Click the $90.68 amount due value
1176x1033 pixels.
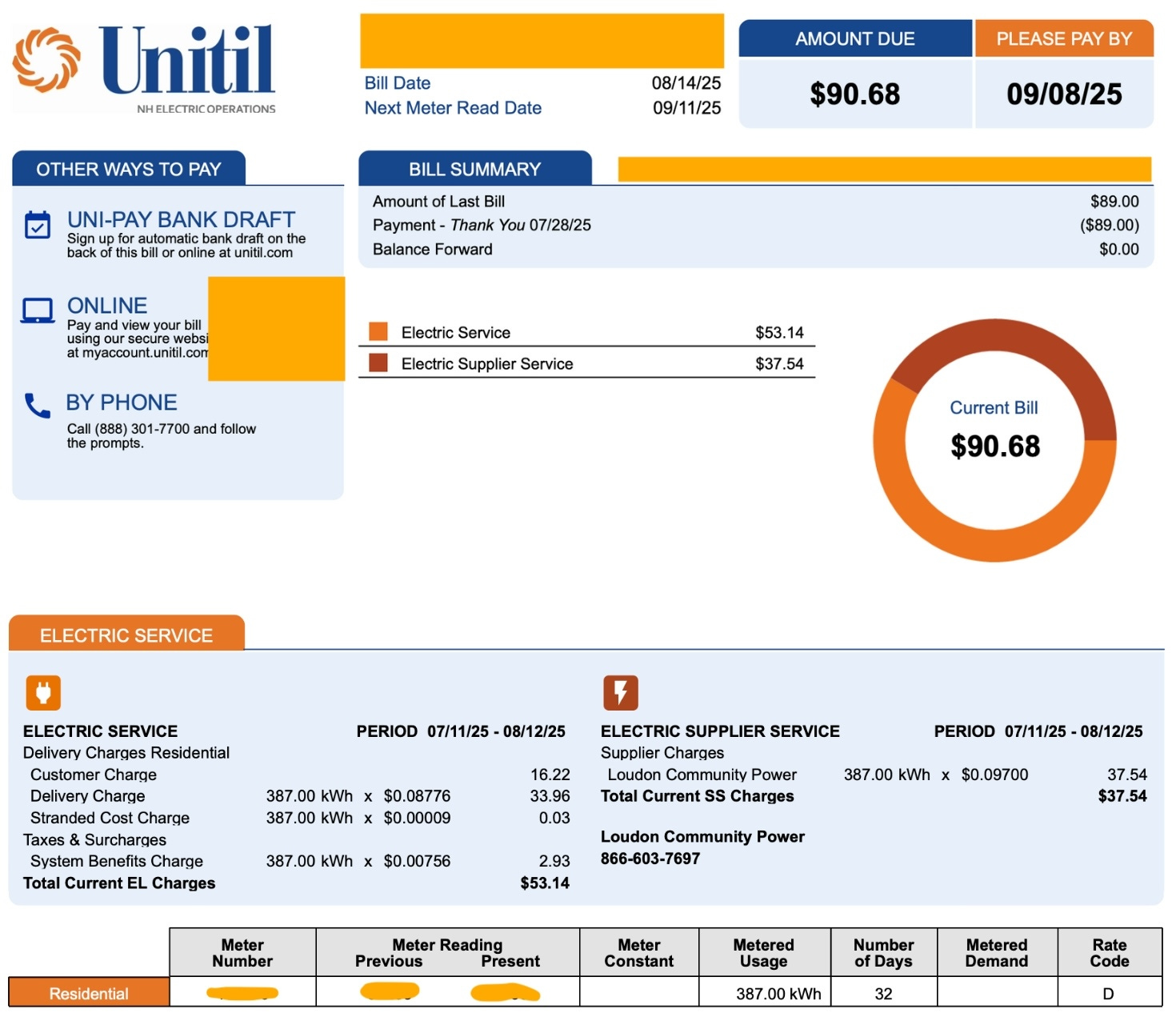click(855, 94)
